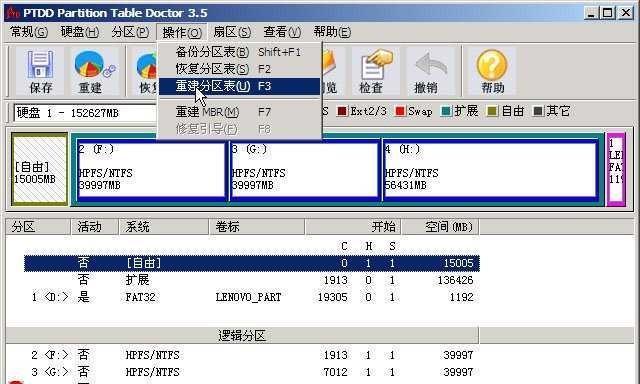Select the [自由] row with 15005 size
Viewport: 640px width, 384px height.
click(x=252, y=263)
